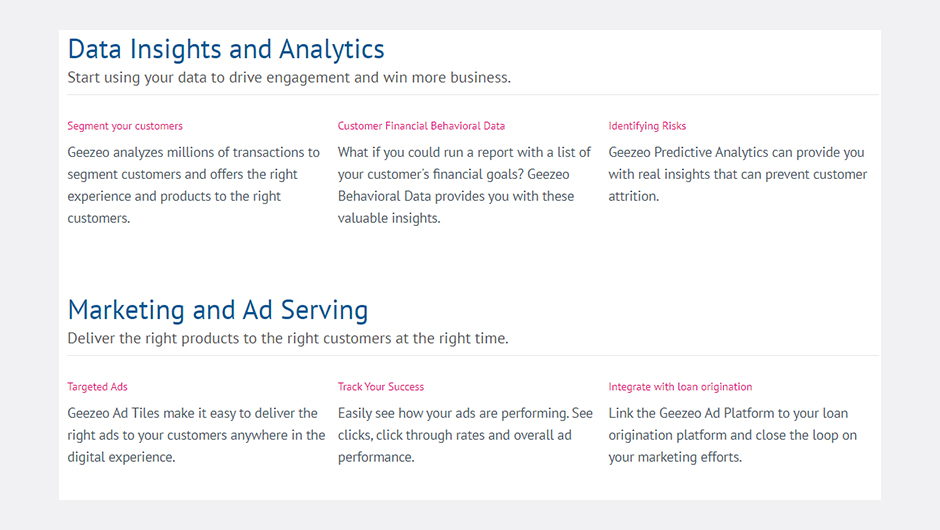The height and width of the screenshot is (530, 940).
Task: Click subtitle 'Deliver the right products'
Action: pos(288,339)
